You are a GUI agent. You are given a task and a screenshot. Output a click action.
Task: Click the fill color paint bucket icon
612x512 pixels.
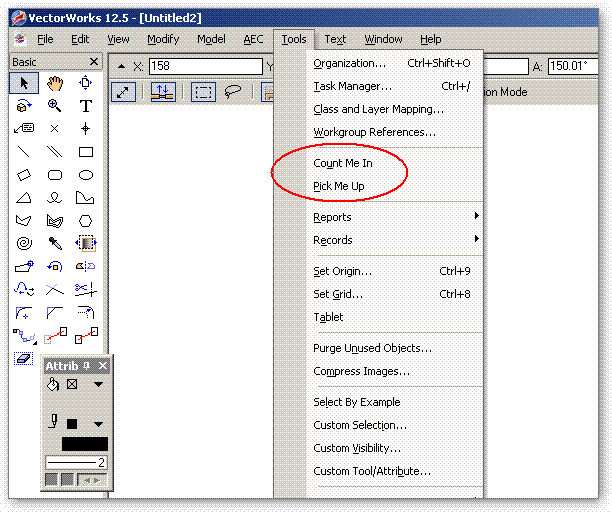coord(53,384)
